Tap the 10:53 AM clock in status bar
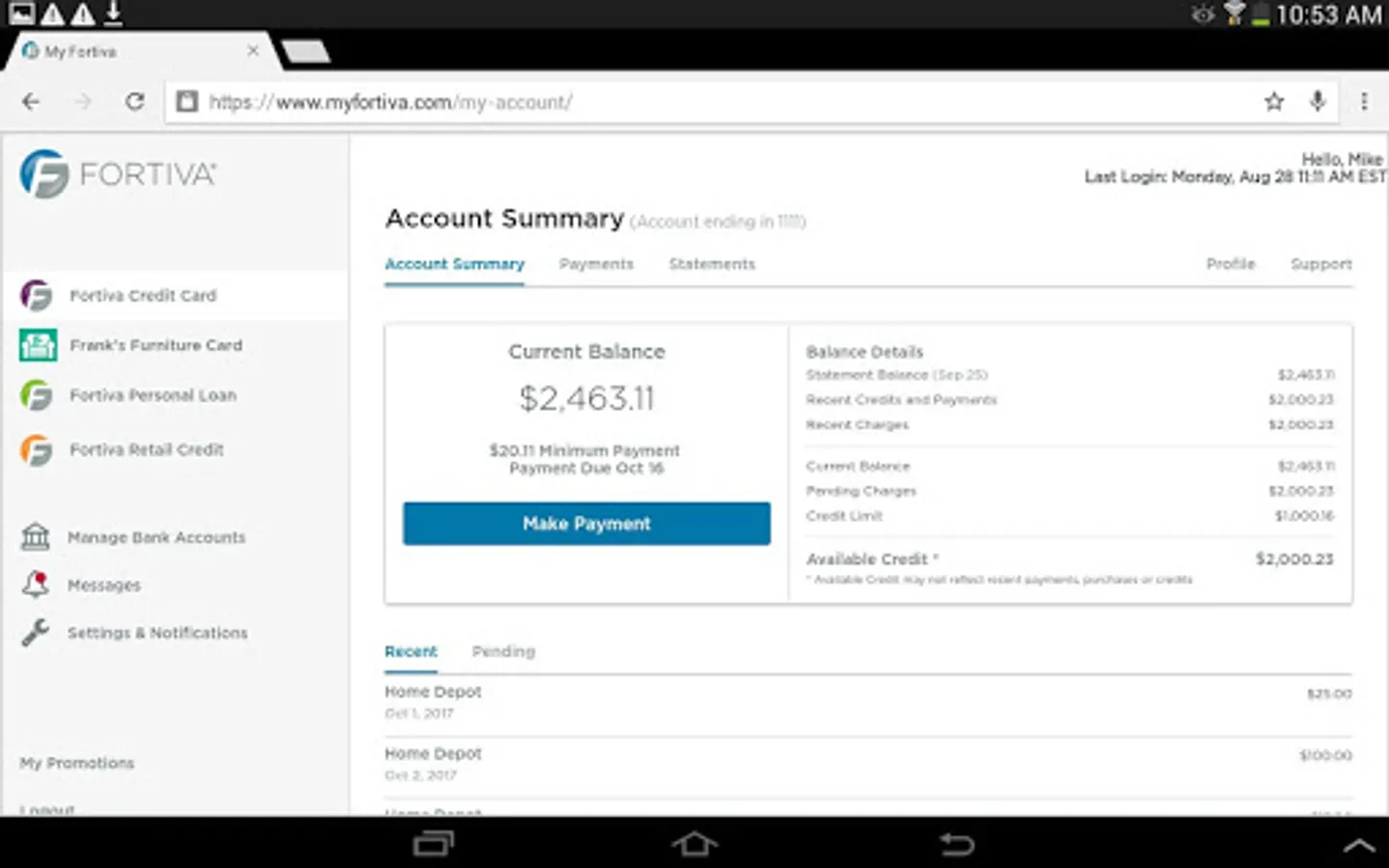The image size is (1389, 868). click(1329, 14)
